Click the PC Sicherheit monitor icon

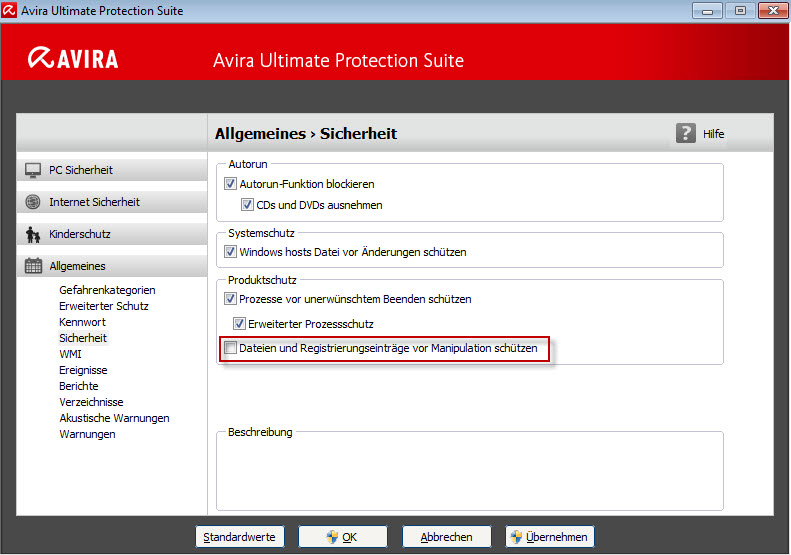pyautogui.click(x=33, y=171)
